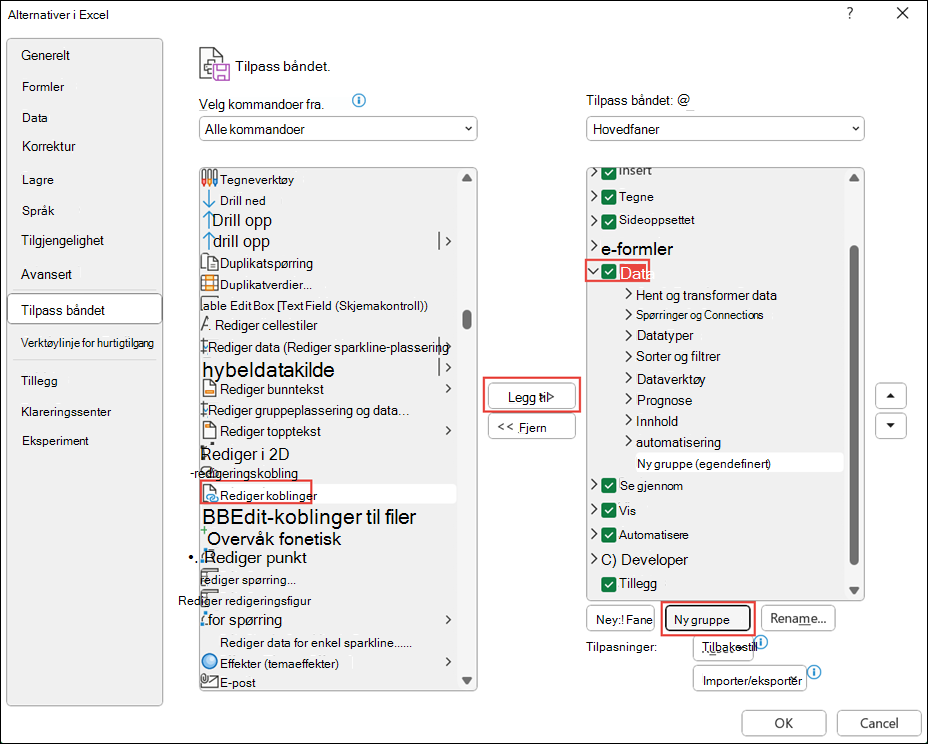
Task: Click the Rediger topptekst page icon
Action: [210, 430]
